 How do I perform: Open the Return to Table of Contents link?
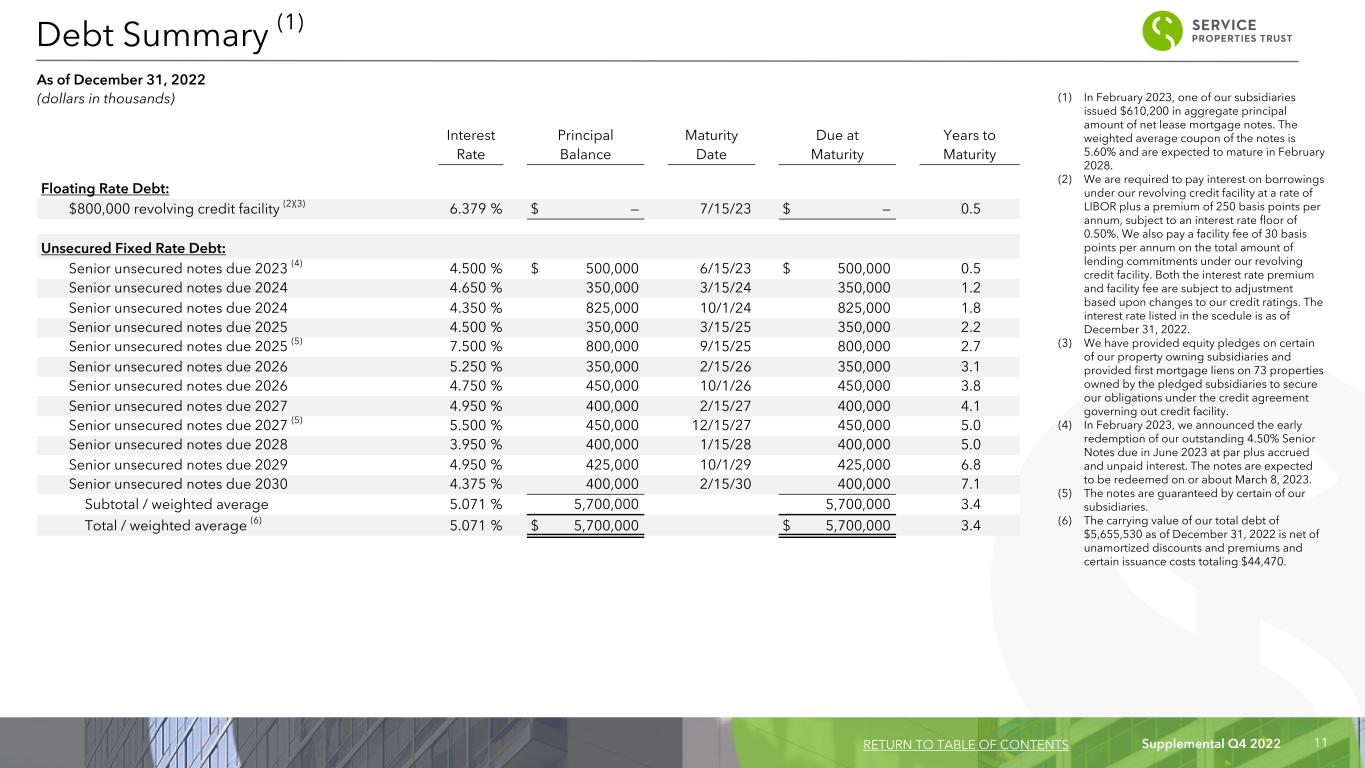964,744
